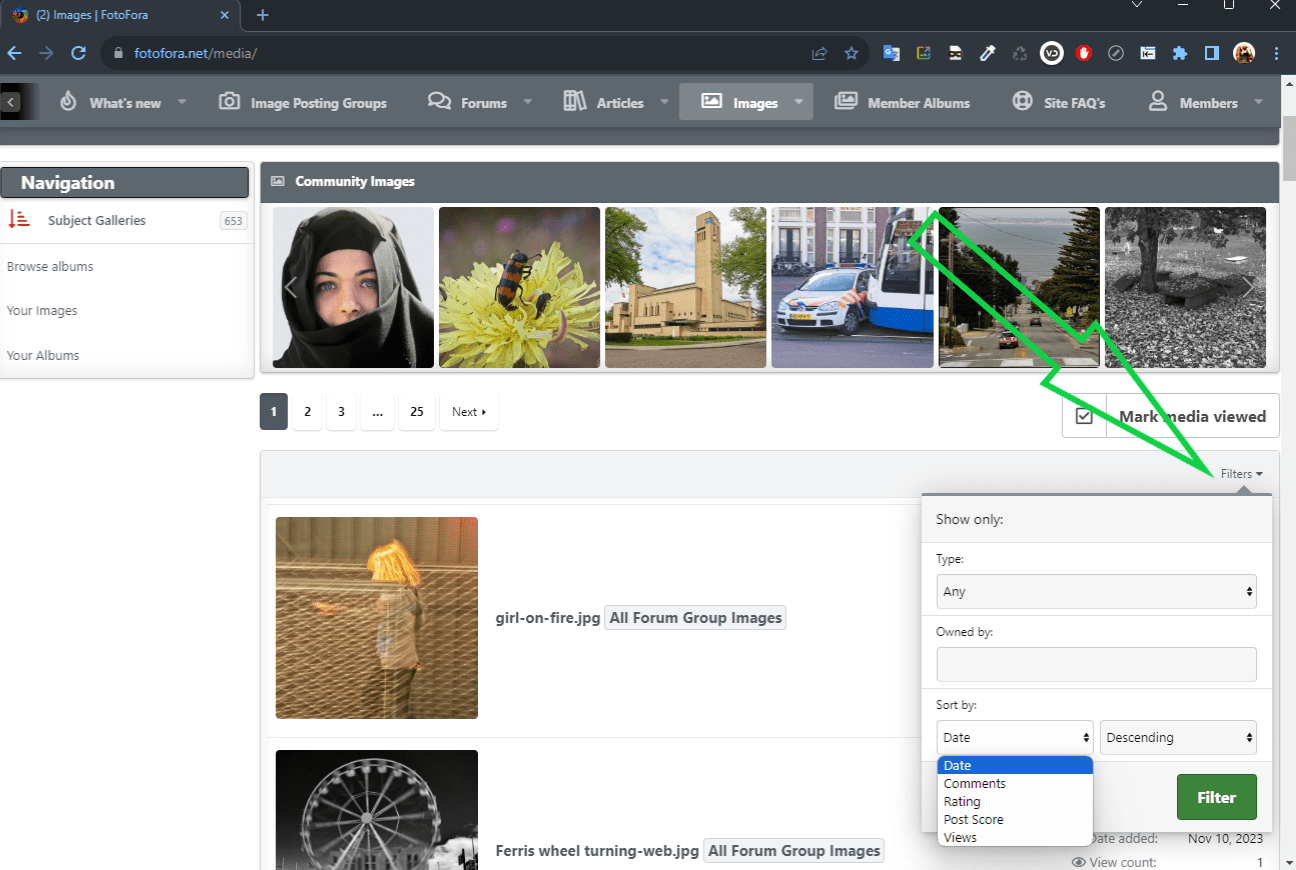Open the Member Albums nav item
Screen dimensions: 1296x870
click(902, 102)
